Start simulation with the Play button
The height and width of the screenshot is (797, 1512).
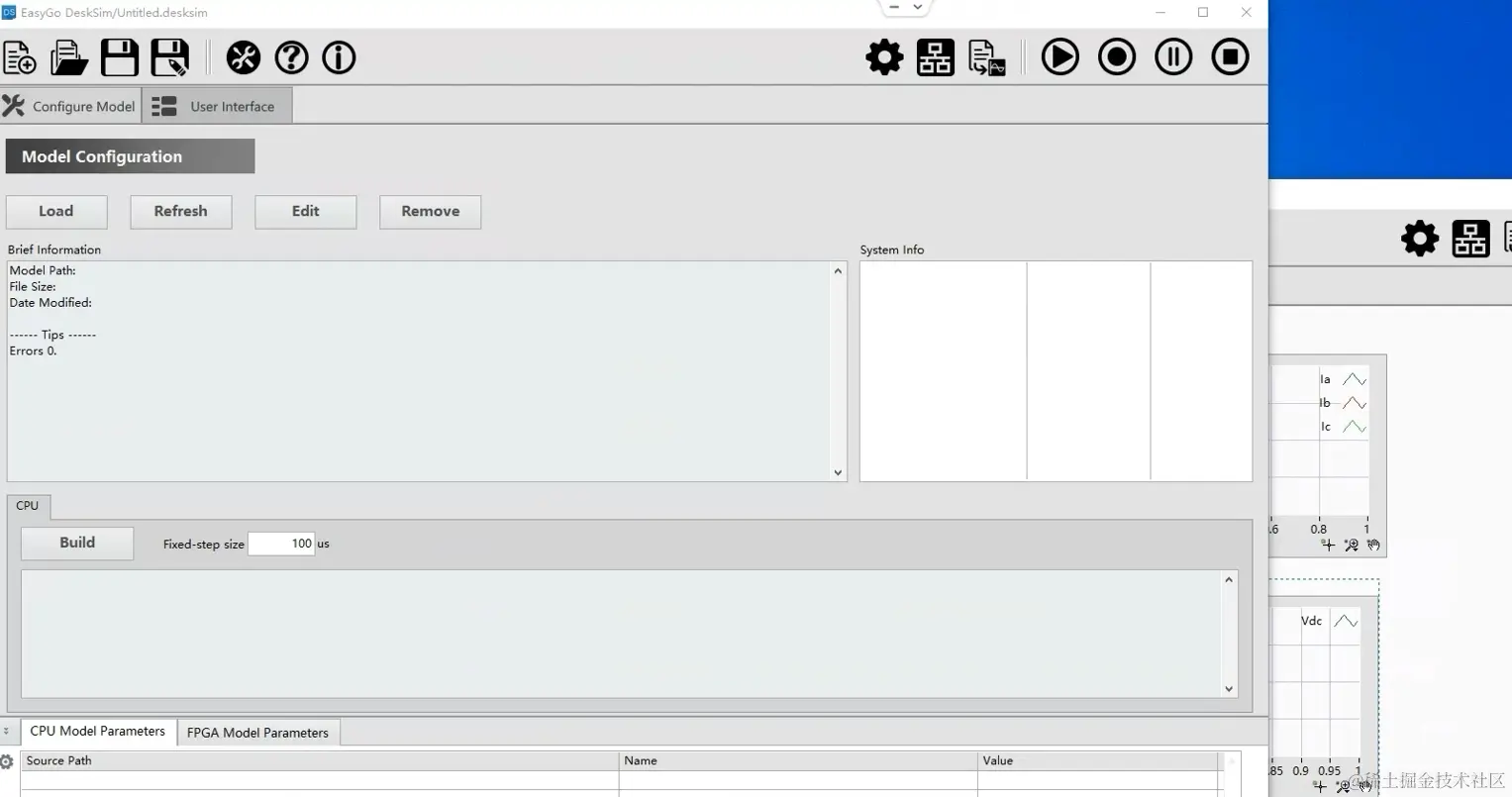pos(1059,56)
